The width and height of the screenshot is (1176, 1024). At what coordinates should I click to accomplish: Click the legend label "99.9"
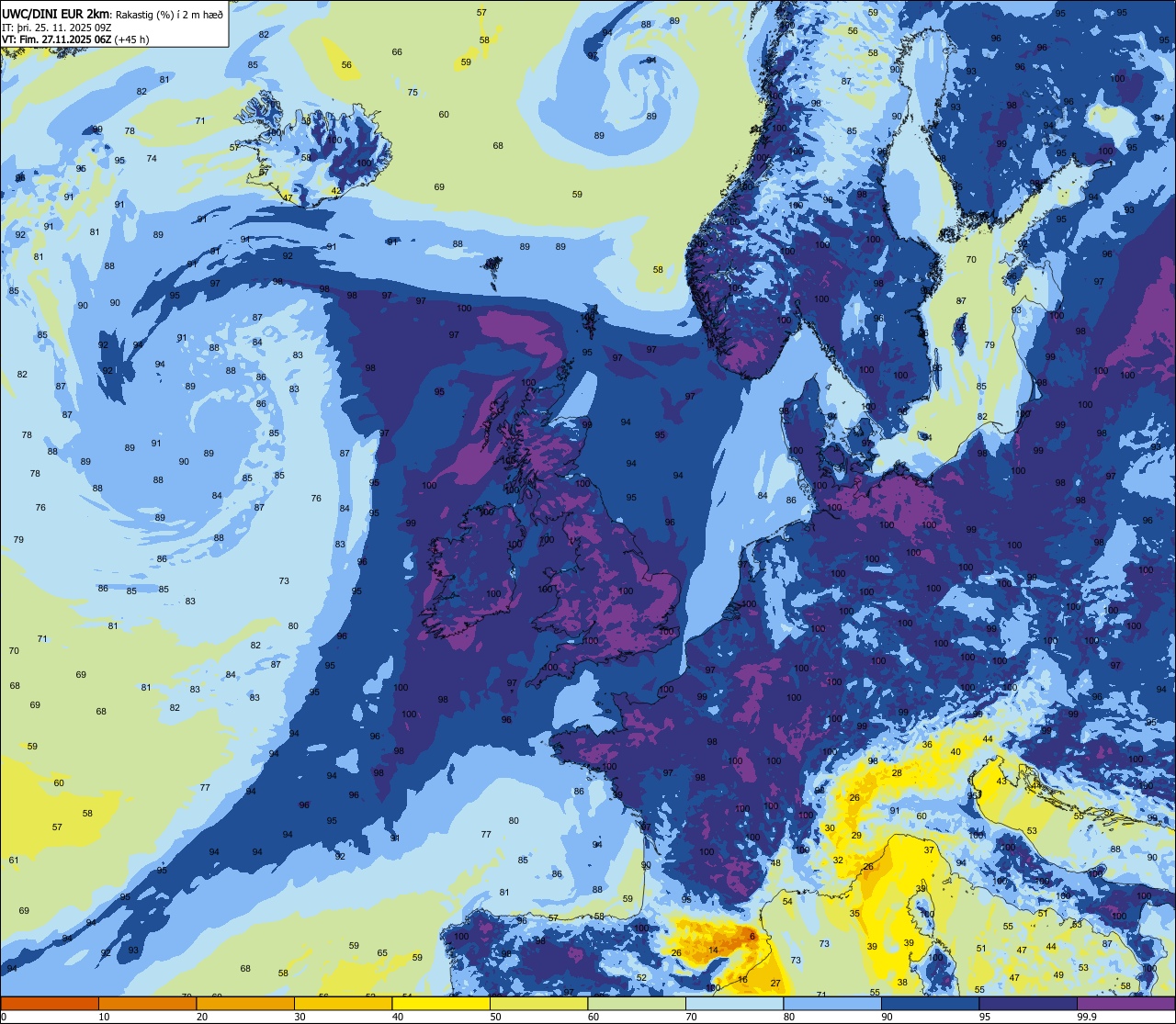1087,1017
